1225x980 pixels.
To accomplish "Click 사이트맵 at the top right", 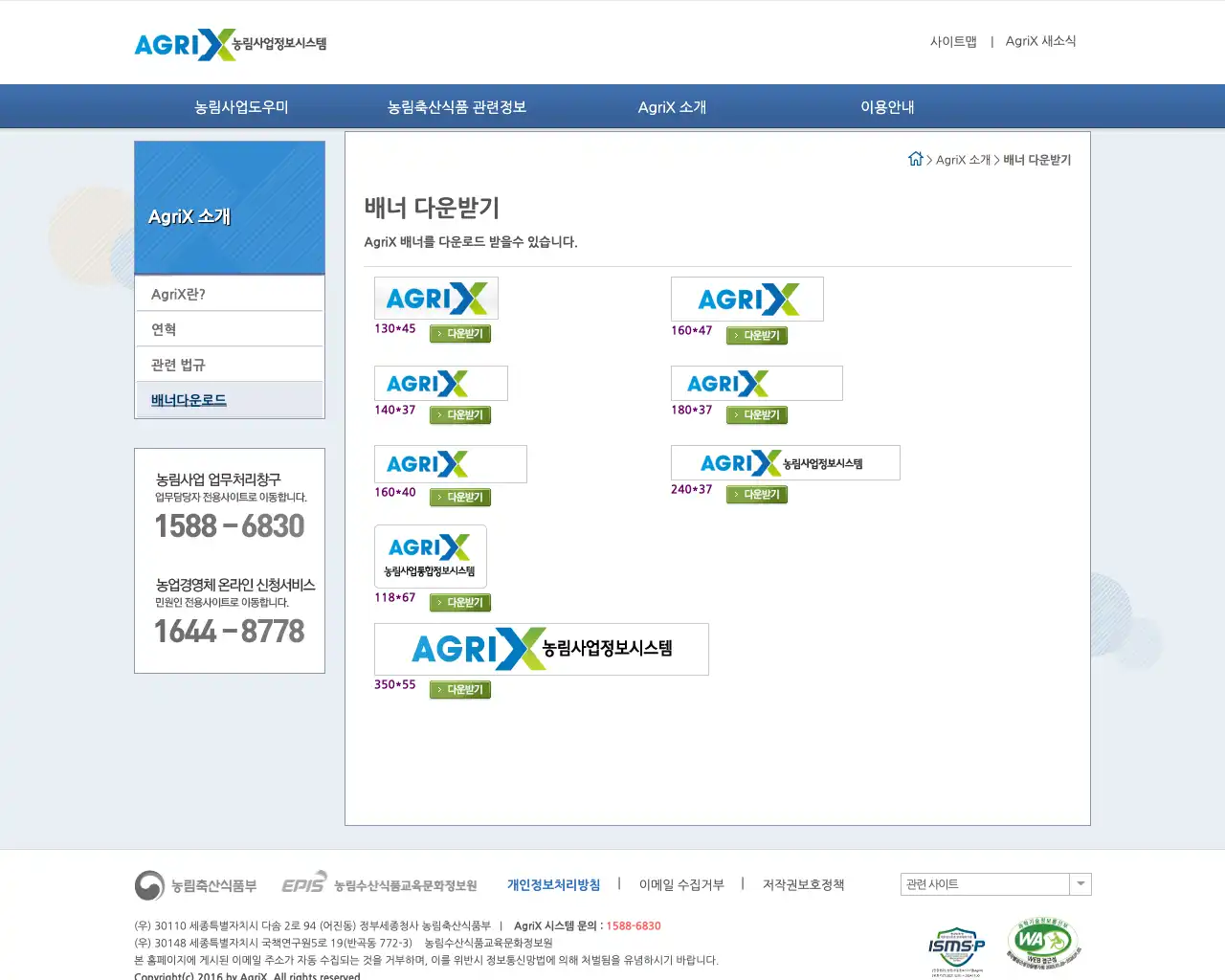I will [x=953, y=41].
